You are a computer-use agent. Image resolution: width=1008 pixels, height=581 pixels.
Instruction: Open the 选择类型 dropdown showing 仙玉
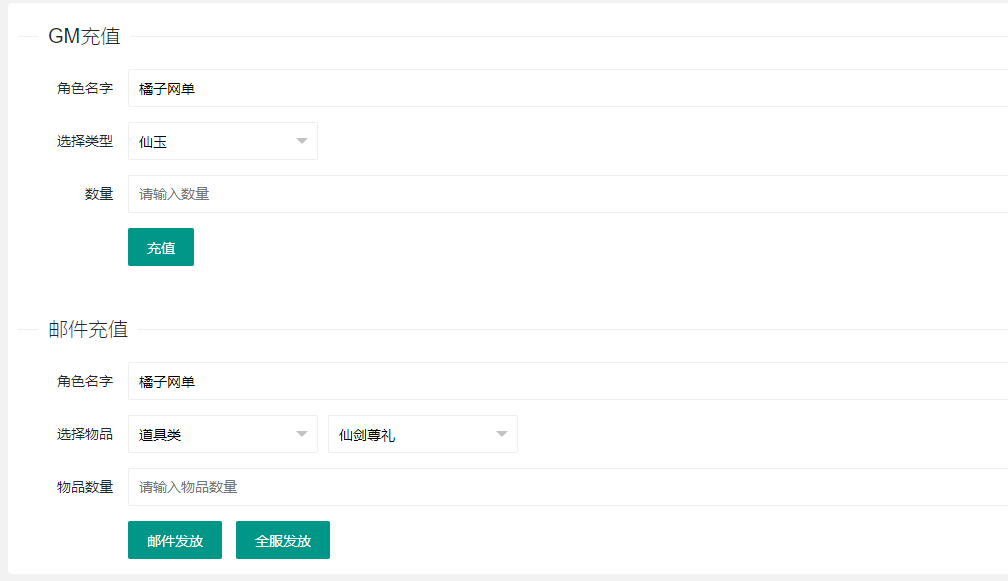click(220, 141)
